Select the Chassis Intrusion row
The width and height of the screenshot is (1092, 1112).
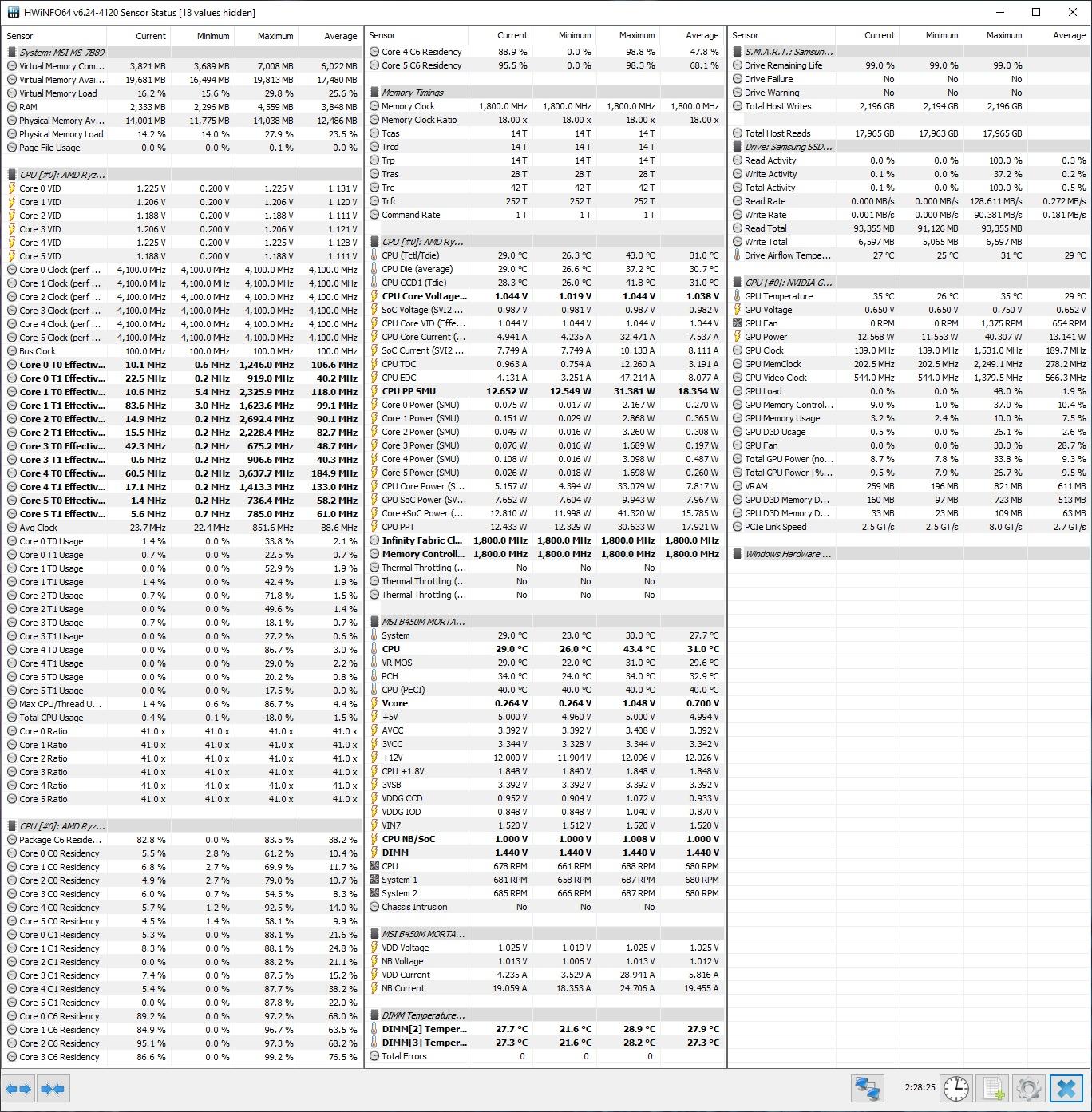click(x=545, y=907)
